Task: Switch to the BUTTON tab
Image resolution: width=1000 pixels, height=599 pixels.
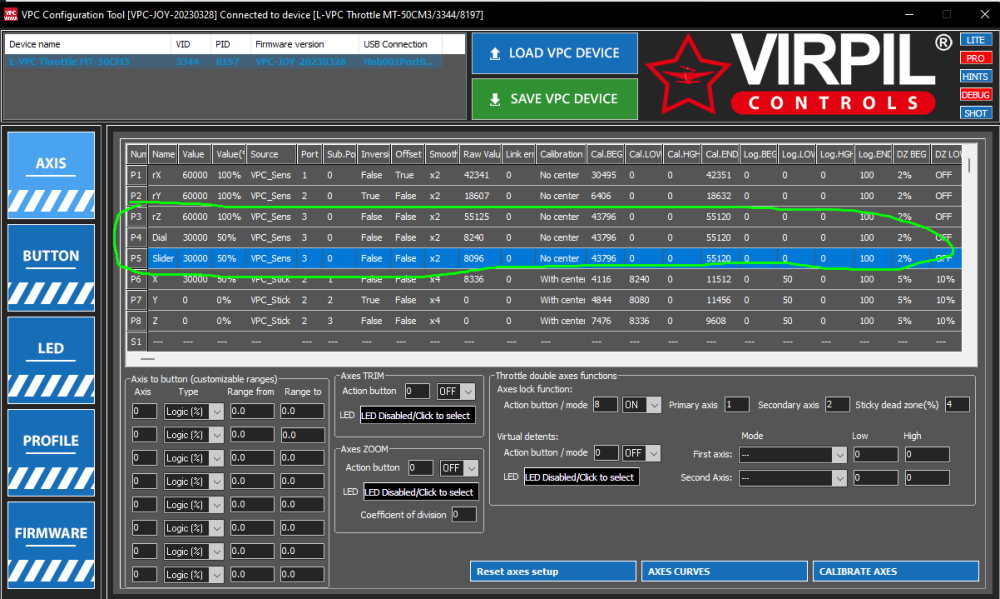Action: pyautogui.click(x=51, y=267)
